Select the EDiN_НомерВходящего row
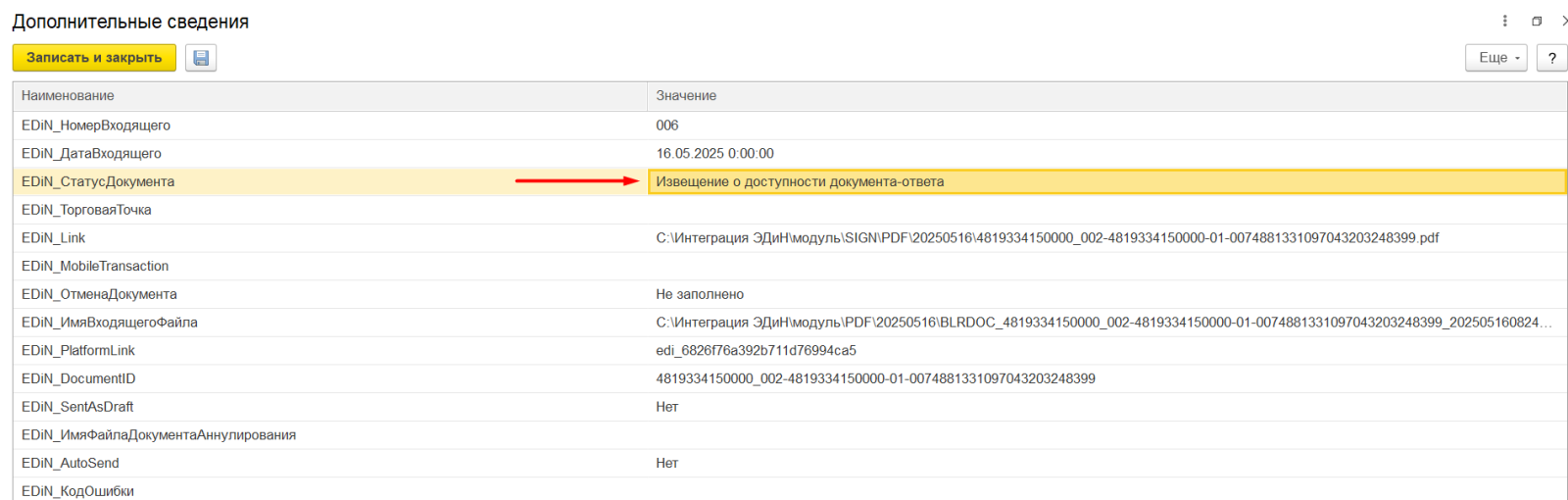This screenshot has width=1568, height=500. coord(790,125)
